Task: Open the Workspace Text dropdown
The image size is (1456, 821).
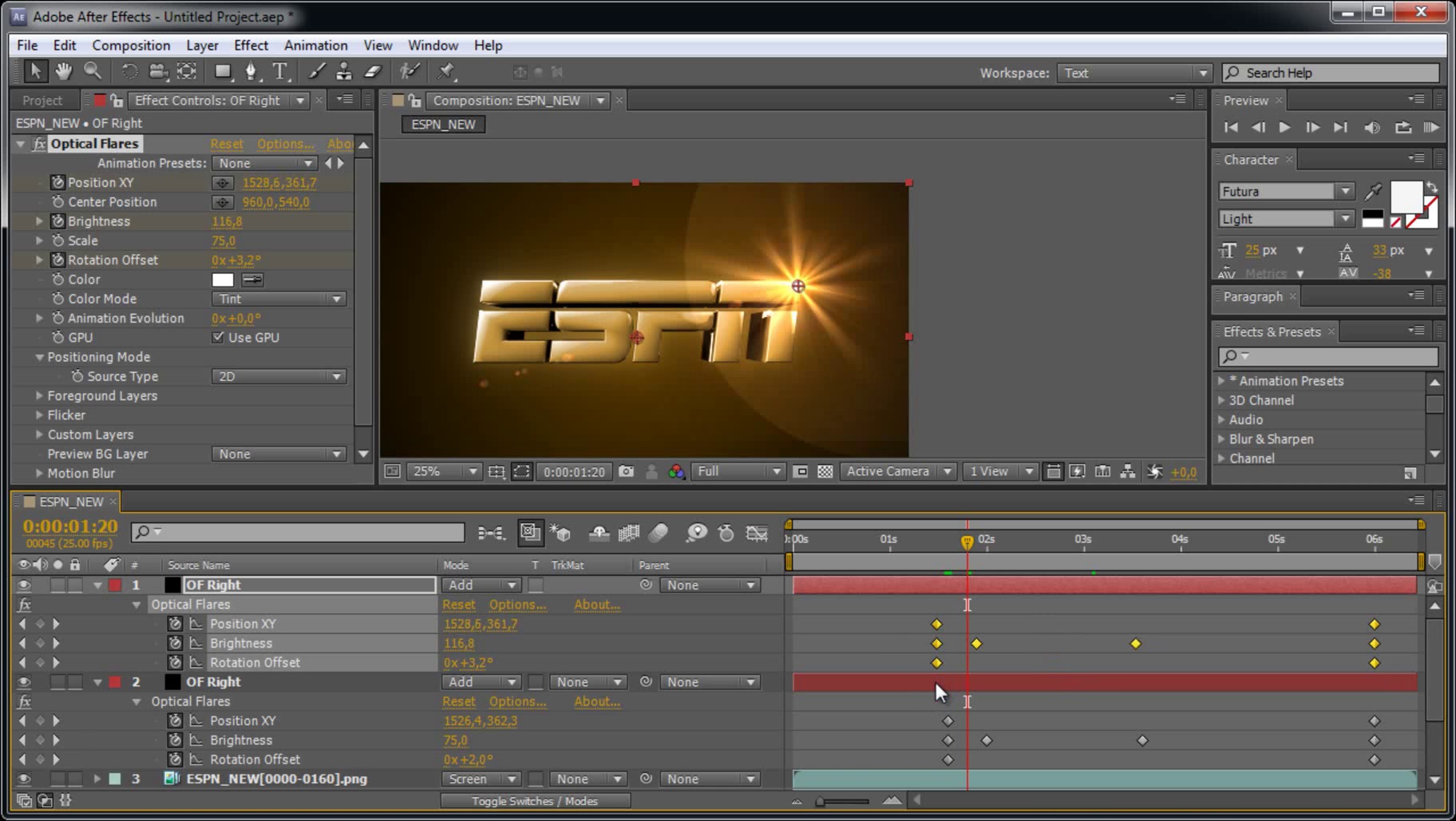Action: tap(1134, 73)
